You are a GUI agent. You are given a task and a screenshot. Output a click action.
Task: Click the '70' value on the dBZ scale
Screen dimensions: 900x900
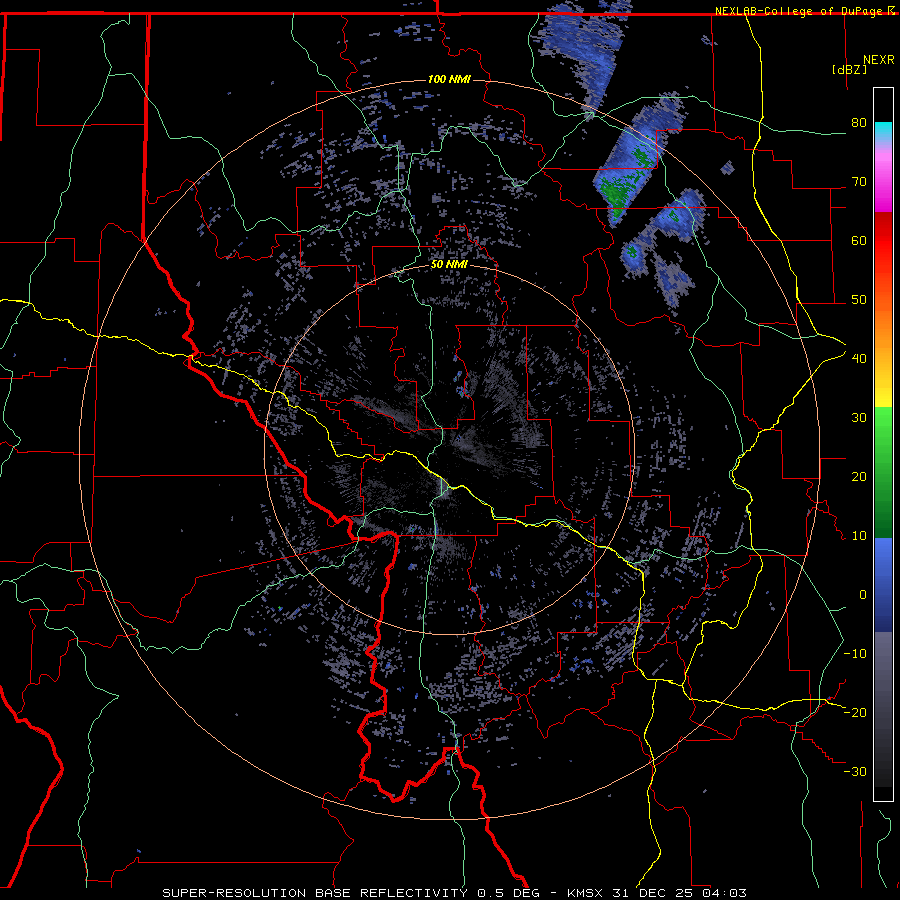coord(859,182)
